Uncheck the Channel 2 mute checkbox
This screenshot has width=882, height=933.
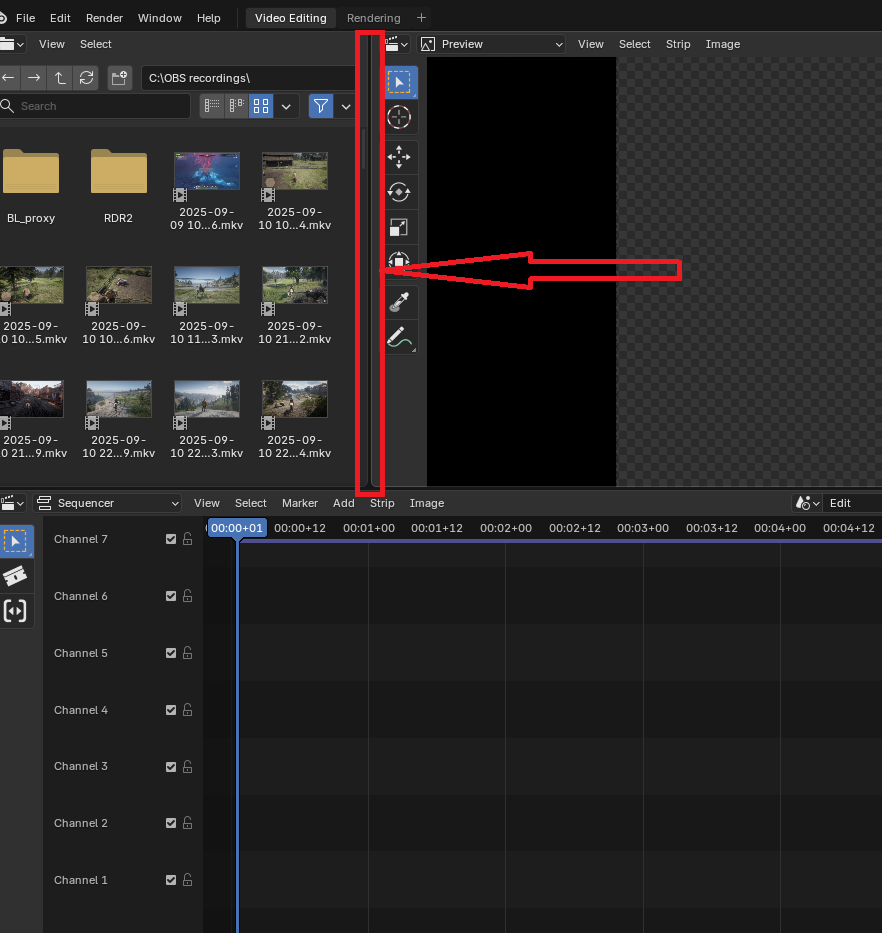coord(171,823)
